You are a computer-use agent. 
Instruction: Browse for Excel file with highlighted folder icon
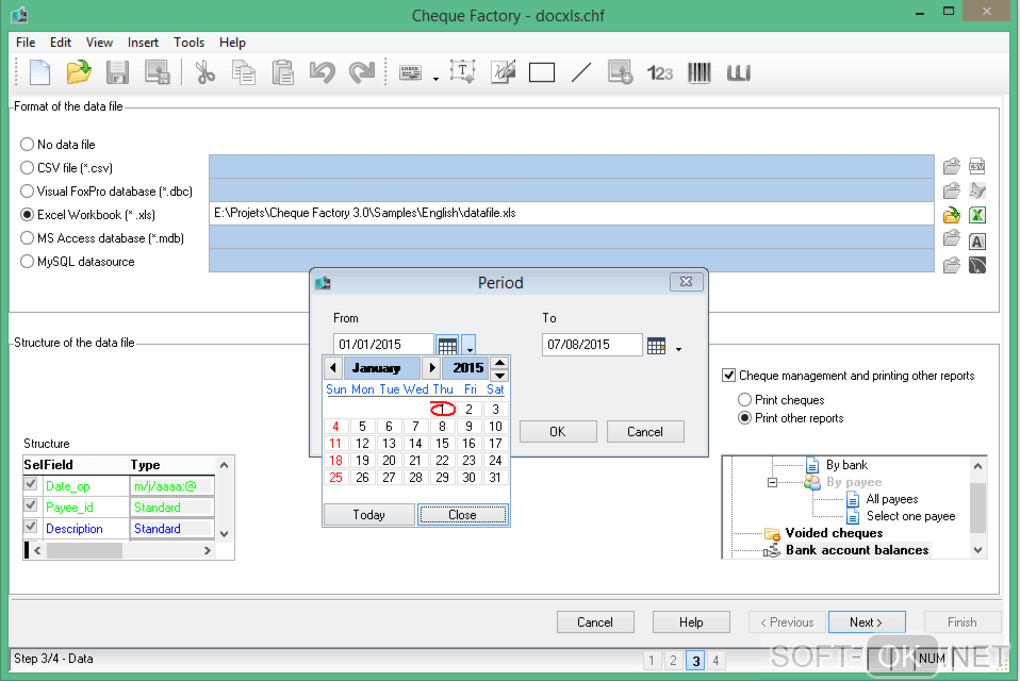pos(952,215)
